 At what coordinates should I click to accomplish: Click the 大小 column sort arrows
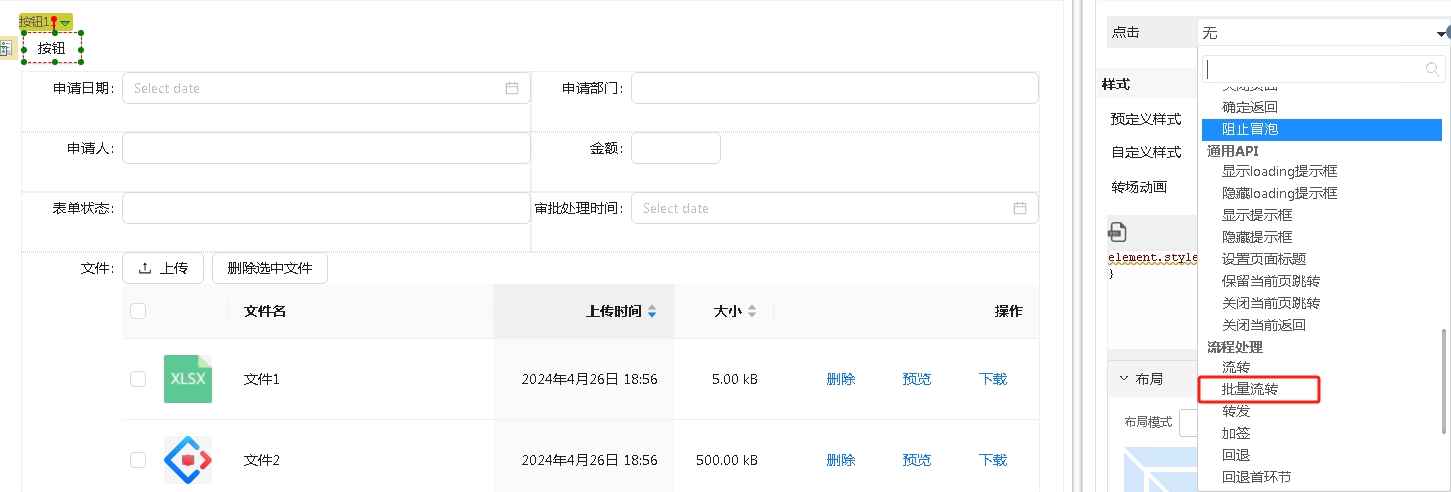pyautogui.click(x=752, y=311)
